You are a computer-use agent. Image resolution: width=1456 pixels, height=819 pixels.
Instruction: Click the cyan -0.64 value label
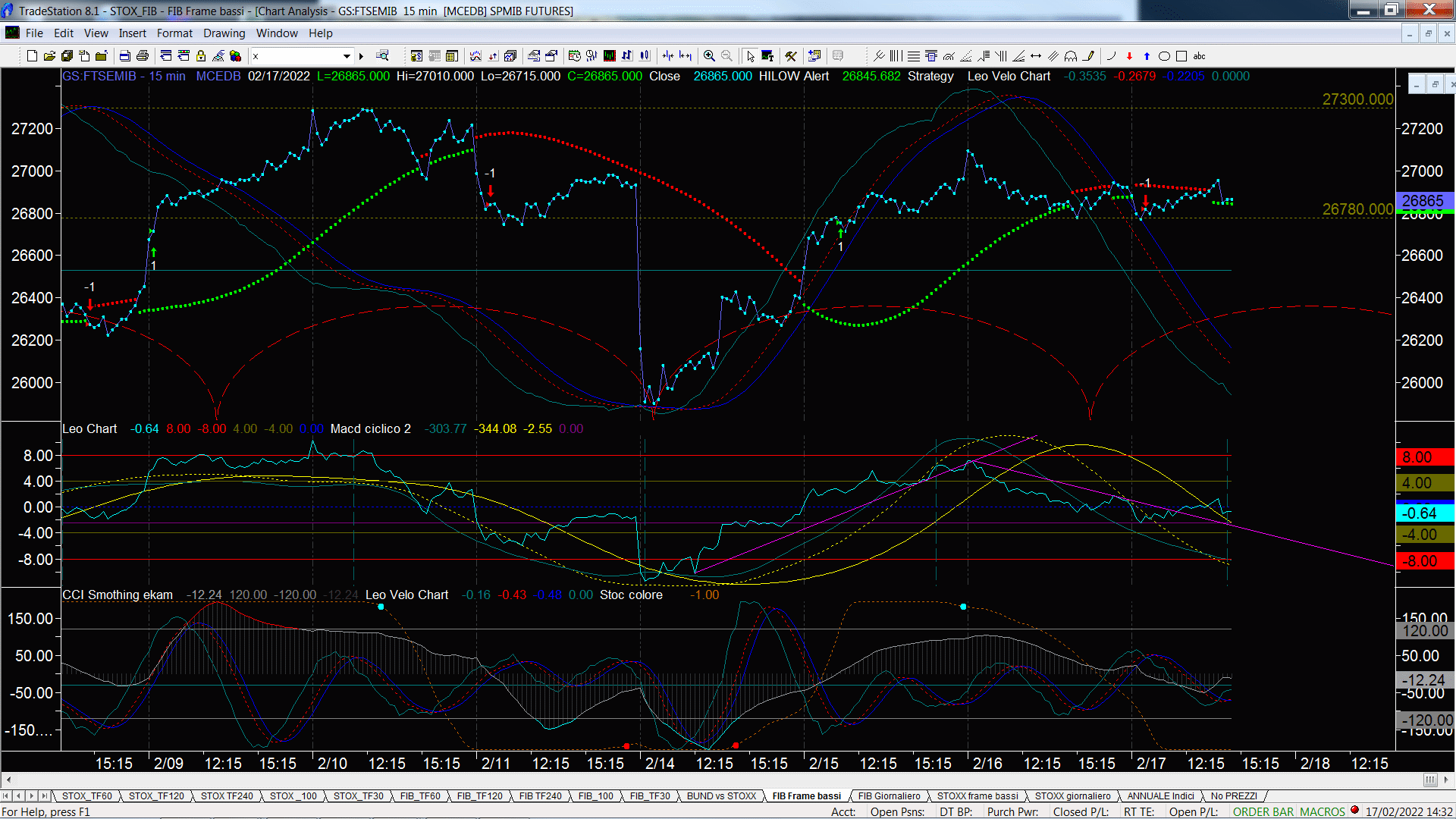pyautogui.click(x=1425, y=513)
